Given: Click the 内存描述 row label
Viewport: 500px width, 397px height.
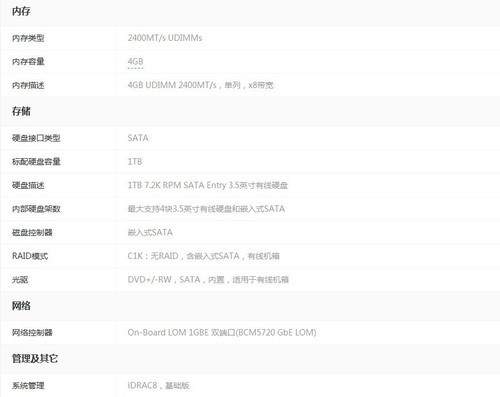Looking at the screenshot, I should [28, 86].
